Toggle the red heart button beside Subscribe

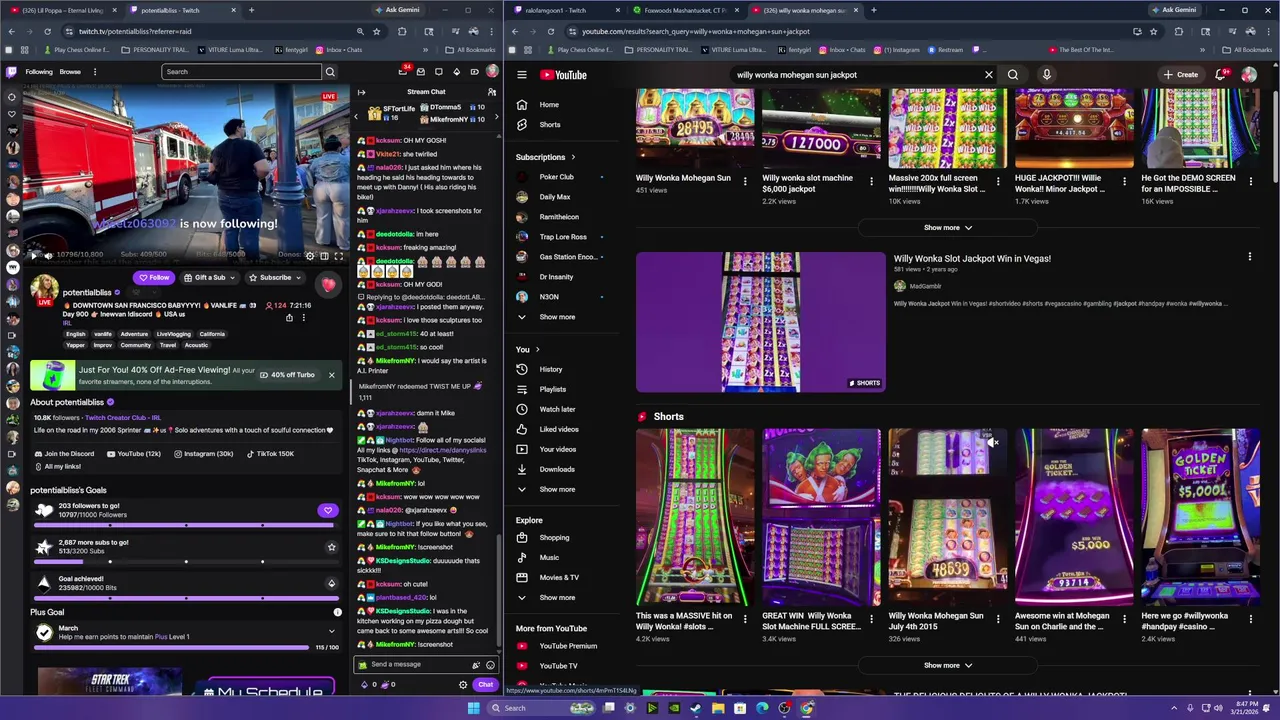tap(328, 285)
